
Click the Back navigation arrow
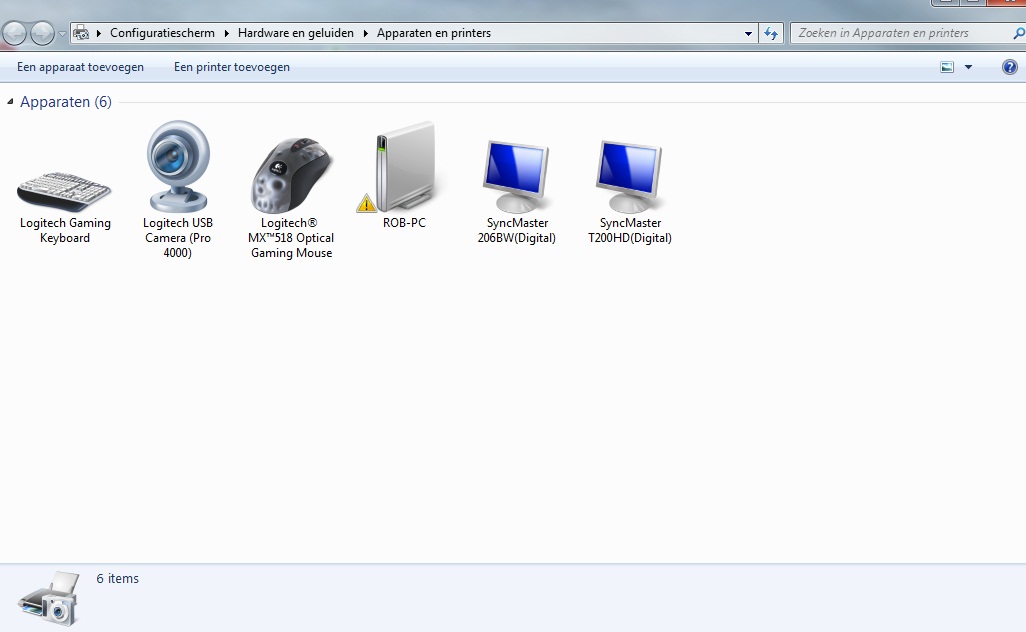(14, 33)
